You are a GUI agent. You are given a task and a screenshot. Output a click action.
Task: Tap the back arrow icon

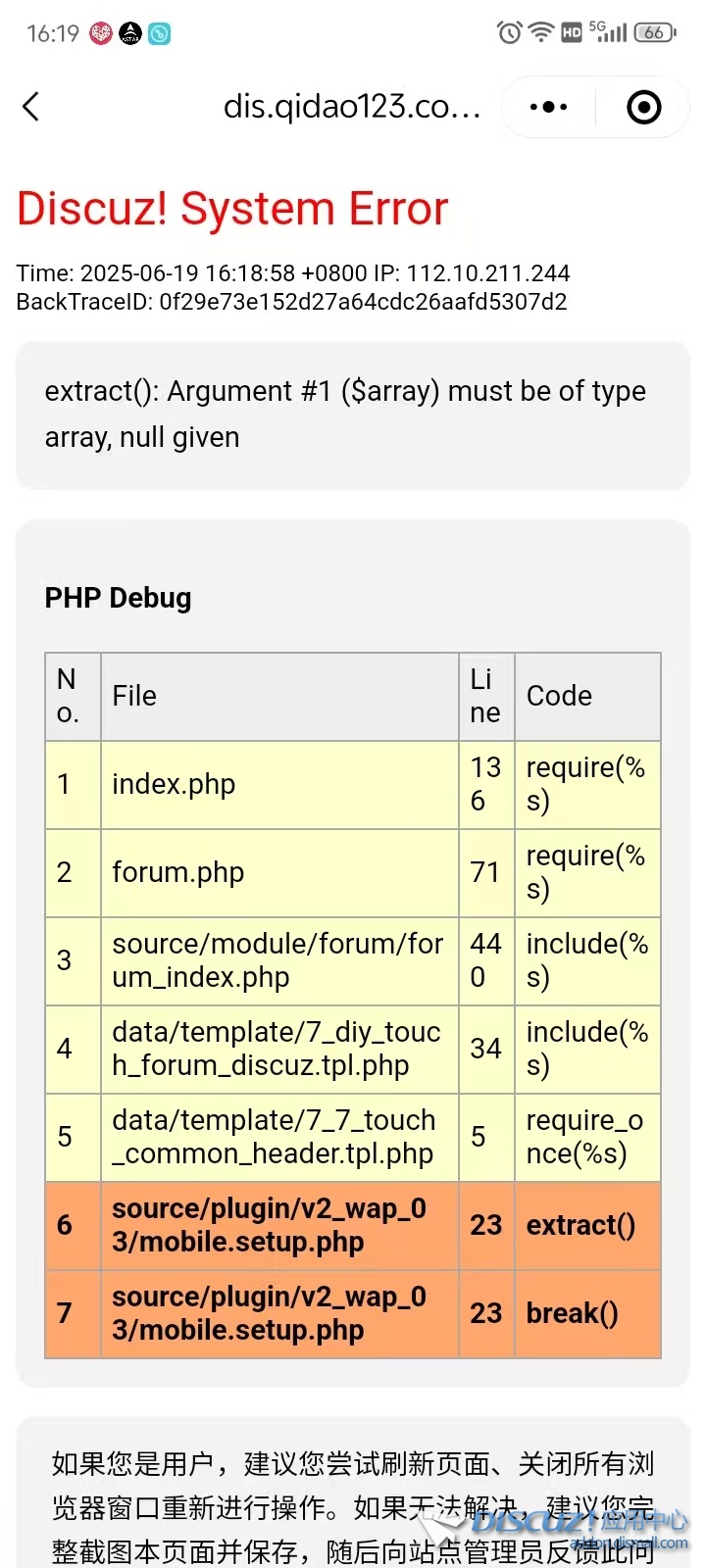(31, 107)
